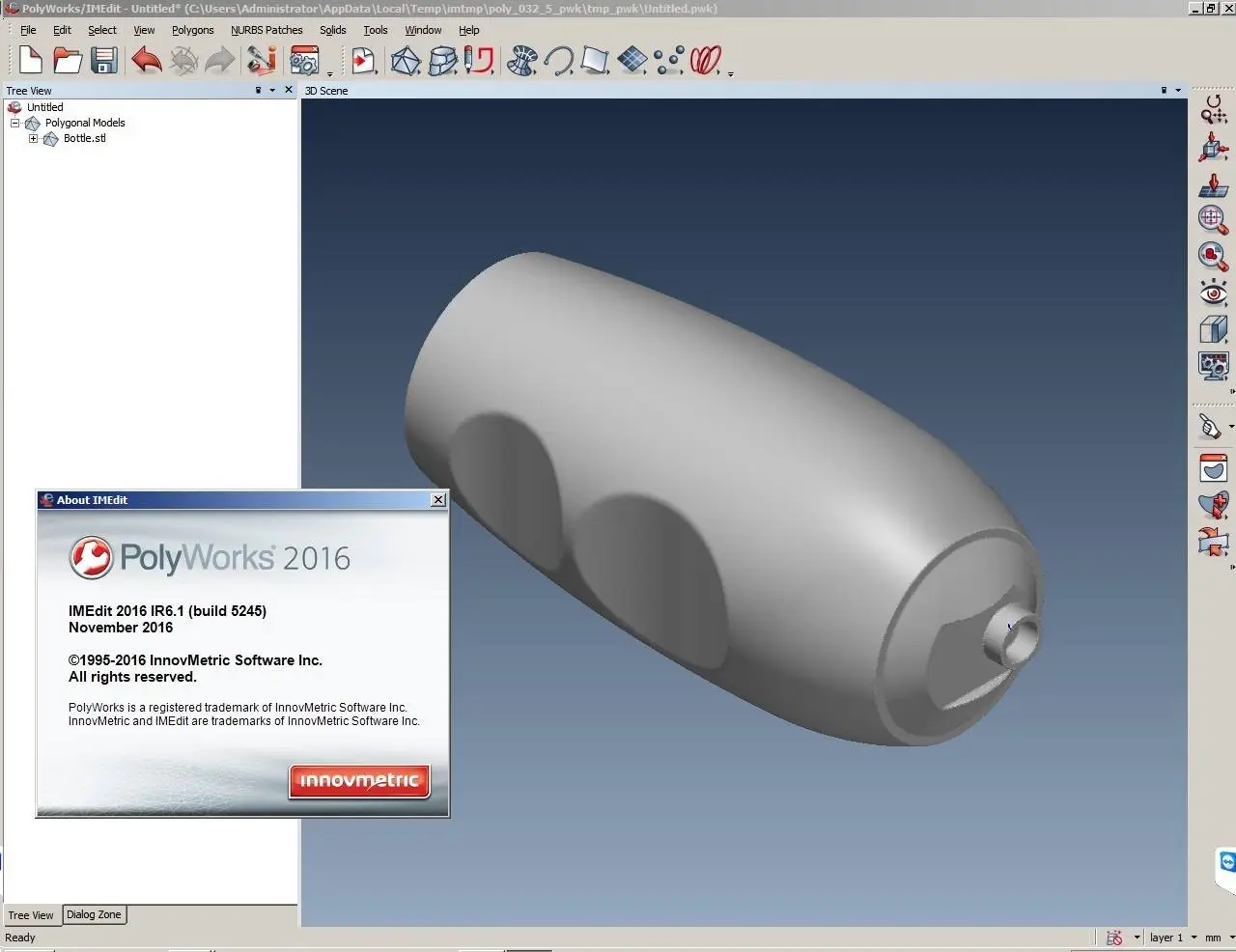Open the Edit menu

coord(62,30)
